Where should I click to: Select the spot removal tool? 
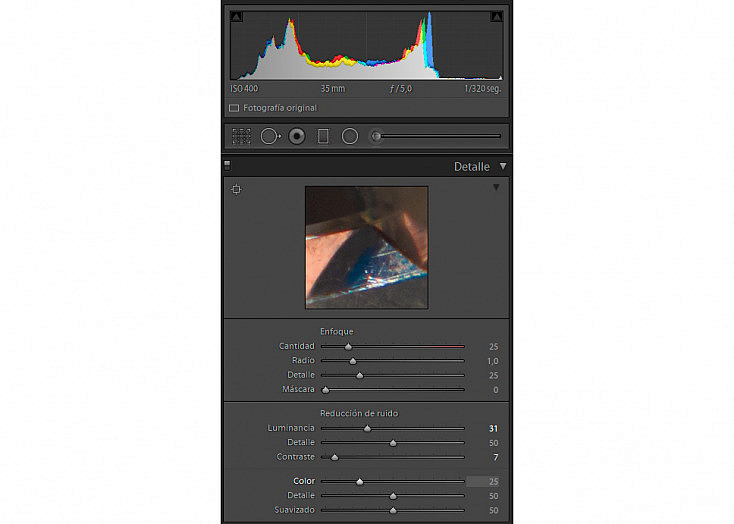[x=270, y=136]
